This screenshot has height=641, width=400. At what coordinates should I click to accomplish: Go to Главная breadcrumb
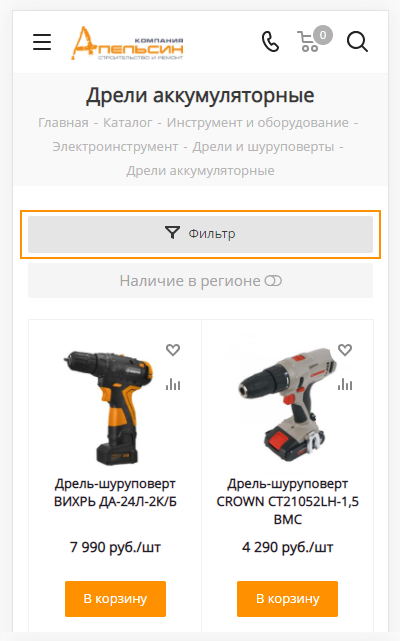pos(63,123)
